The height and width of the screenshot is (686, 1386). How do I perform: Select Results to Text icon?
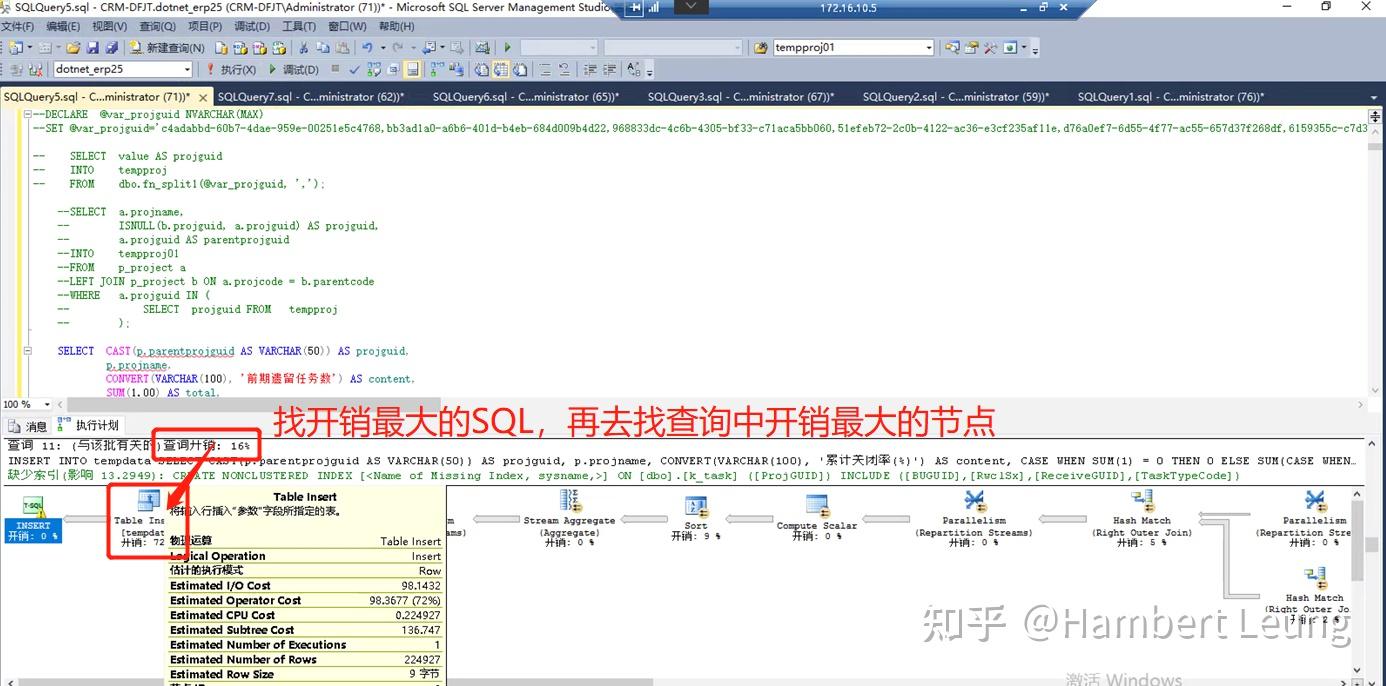point(481,69)
